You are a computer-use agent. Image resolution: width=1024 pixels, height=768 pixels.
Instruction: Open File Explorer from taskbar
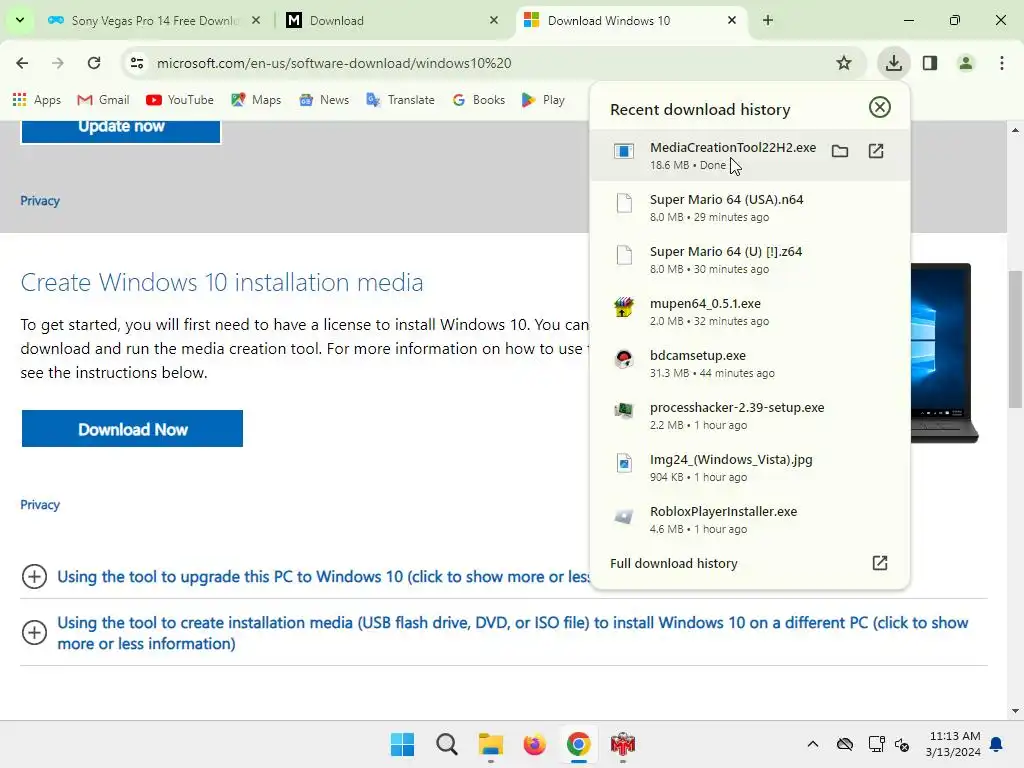(490, 744)
